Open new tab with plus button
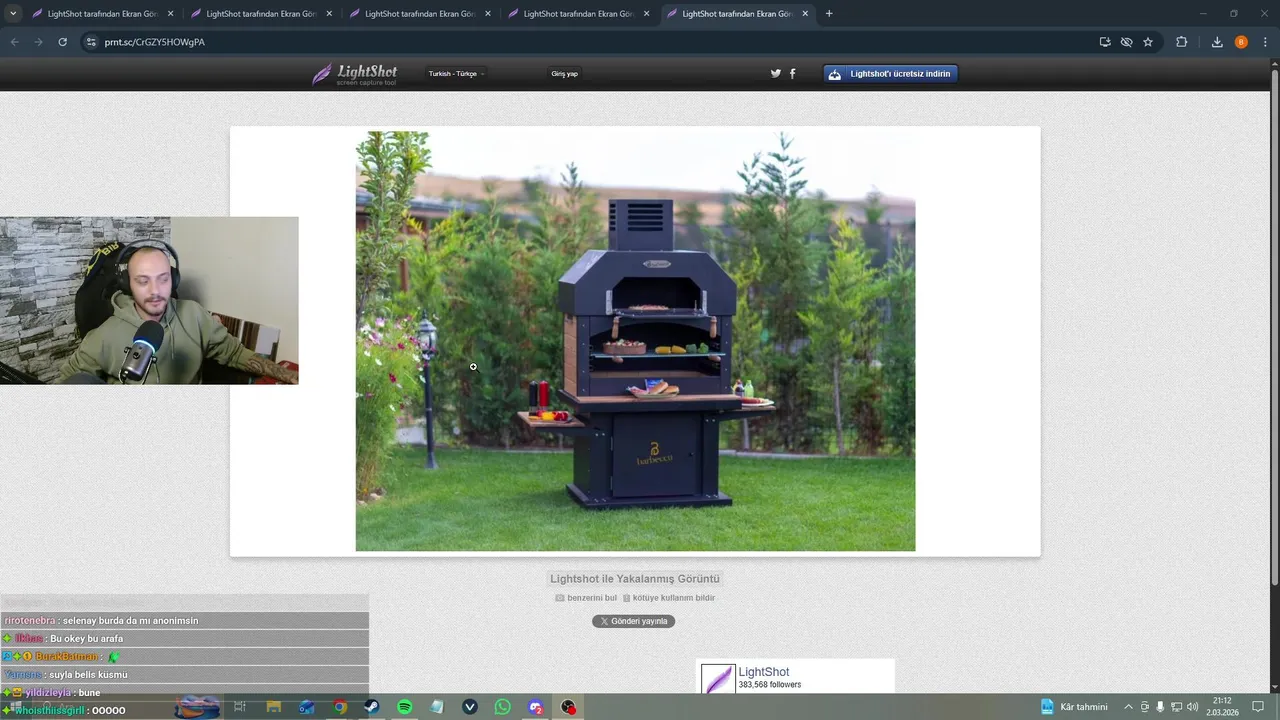Viewport: 1280px width, 720px height. [829, 14]
